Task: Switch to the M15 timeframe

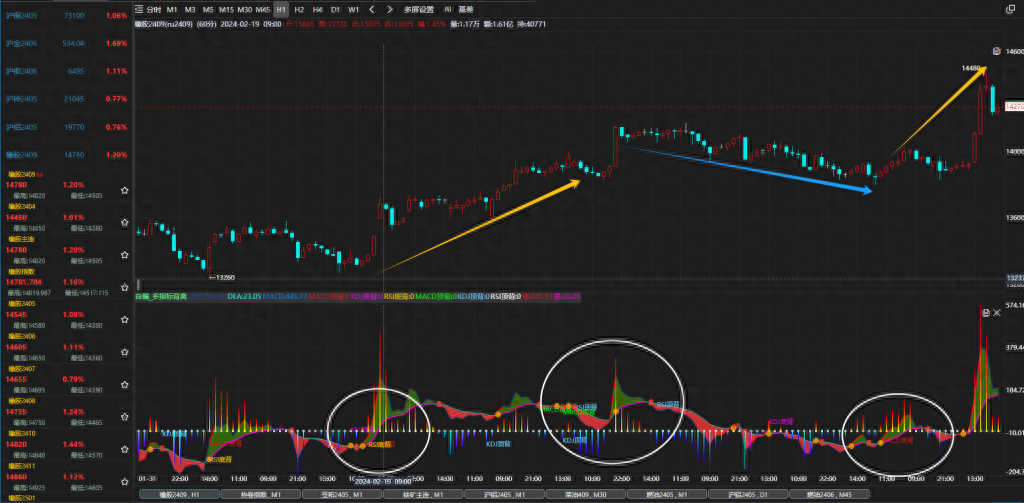Action: (227, 9)
